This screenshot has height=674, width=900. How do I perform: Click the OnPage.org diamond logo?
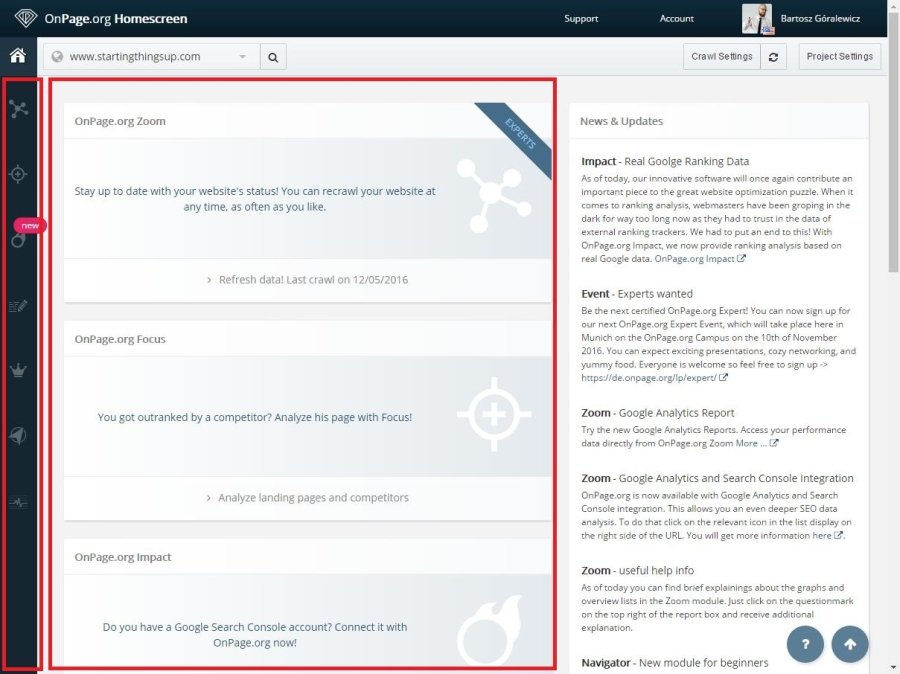(x=25, y=18)
